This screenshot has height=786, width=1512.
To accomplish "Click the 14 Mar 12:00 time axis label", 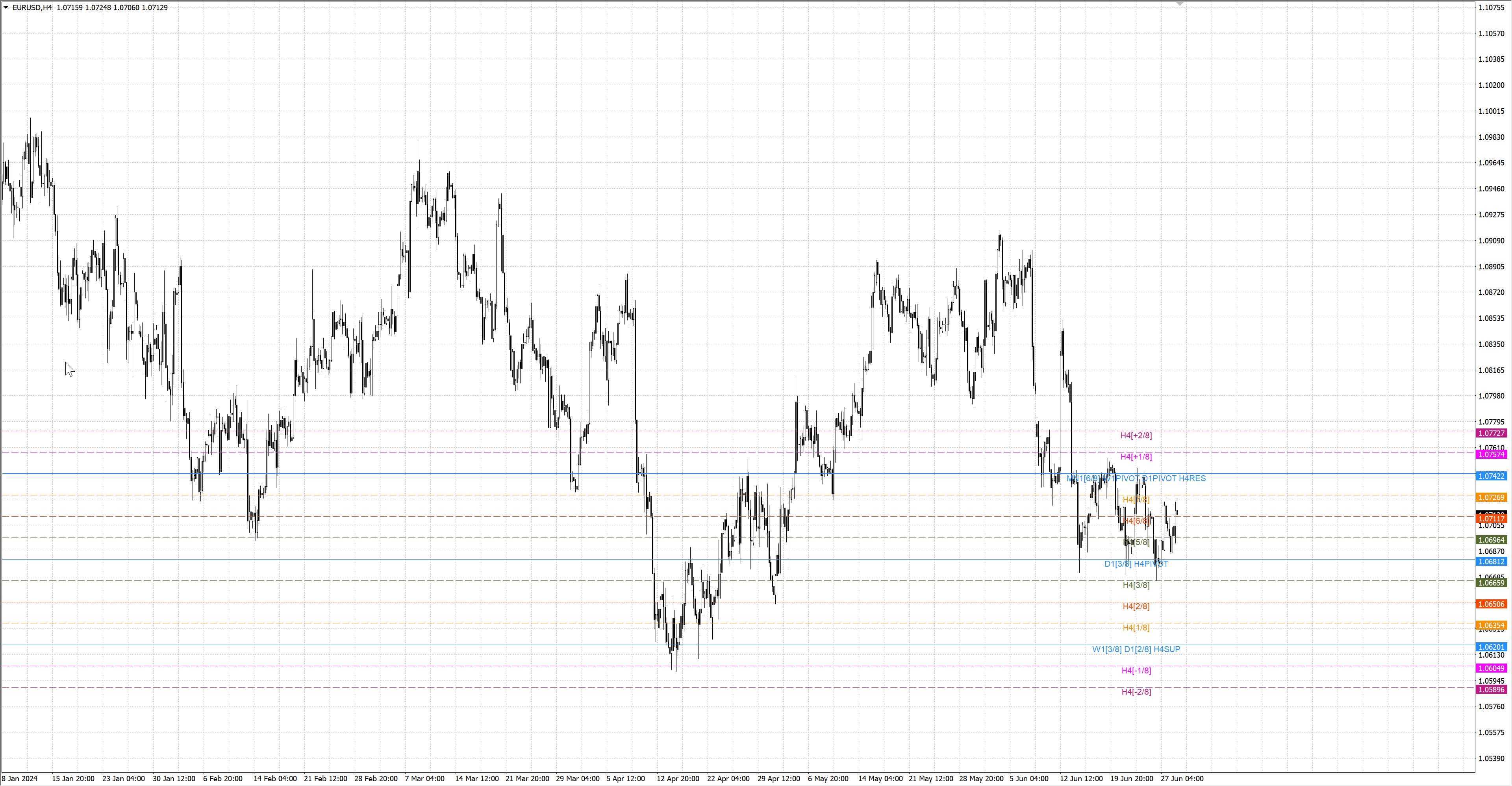I will coord(476,779).
